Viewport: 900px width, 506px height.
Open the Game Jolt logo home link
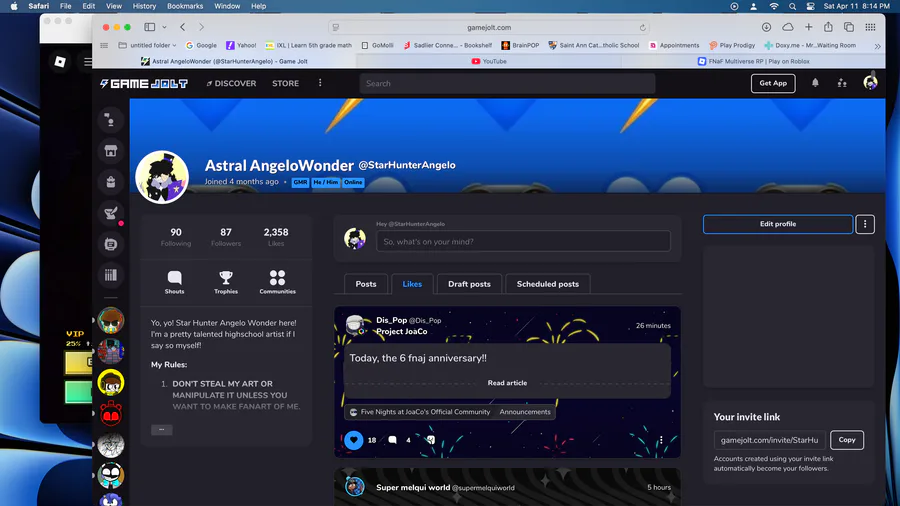143,84
